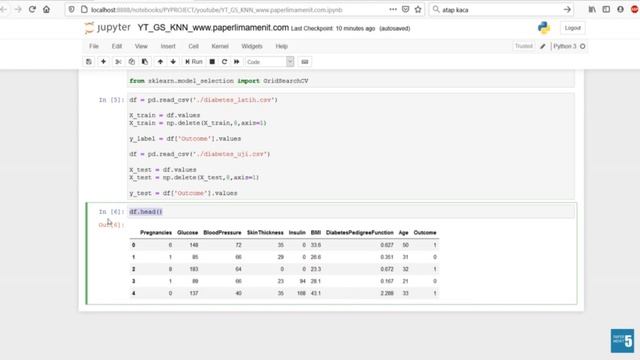Insert a cell below with plus icon
The width and height of the screenshot is (640, 360).
103,62
